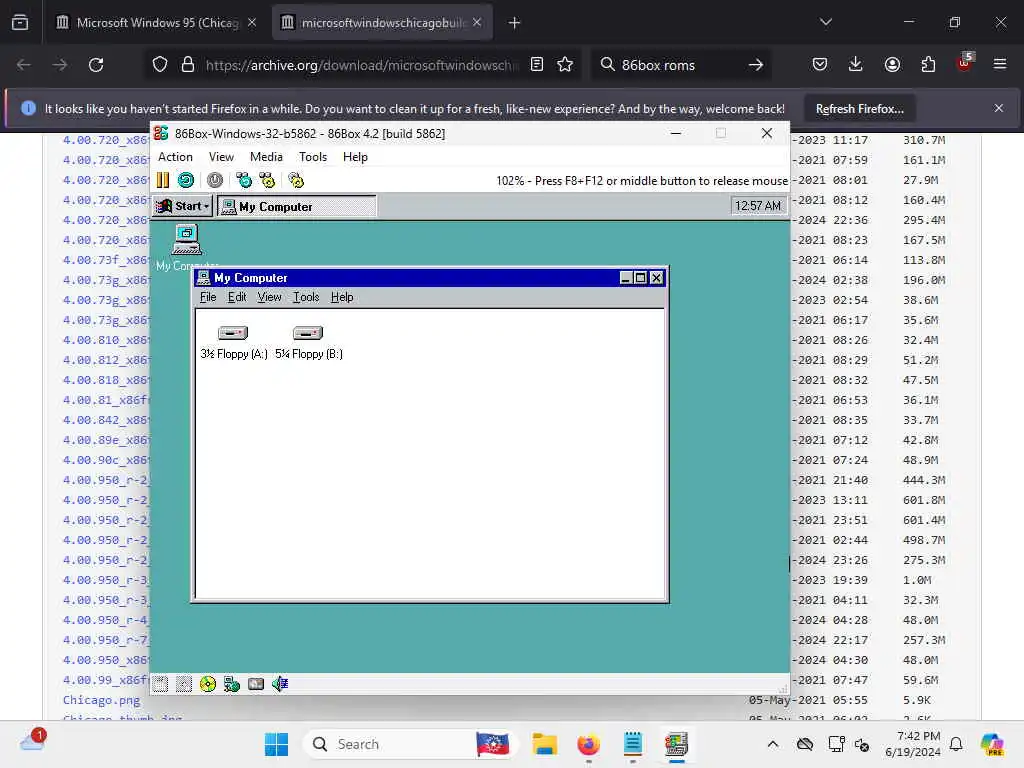The image size is (1024, 768).
Task: Bookmark this page with the star icon
Action: click(x=565, y=65)
